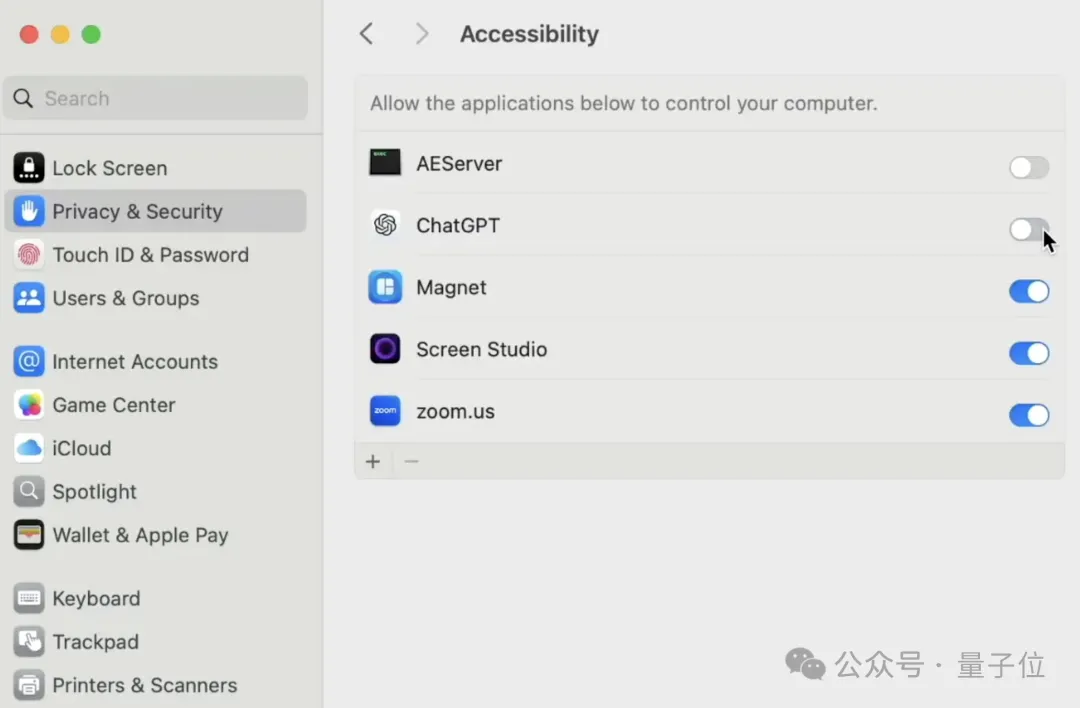Click the forward chevron navigation button
Viewport: 1080px width, 708px height.
coord(421,34)
